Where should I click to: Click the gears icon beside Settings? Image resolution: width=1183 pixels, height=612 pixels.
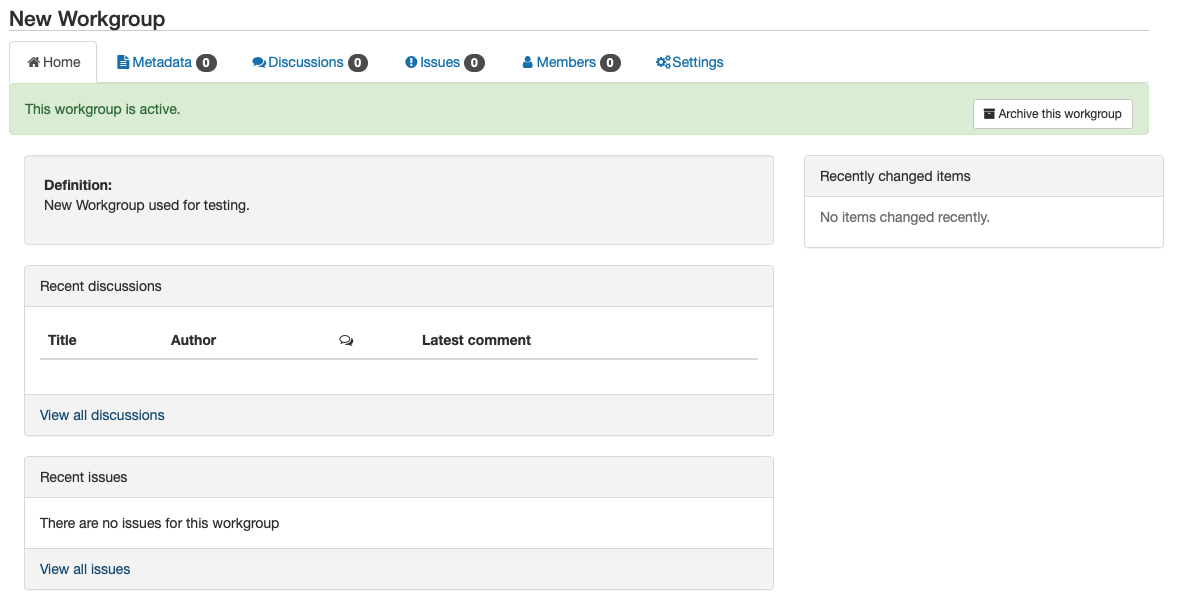[663, 62]
